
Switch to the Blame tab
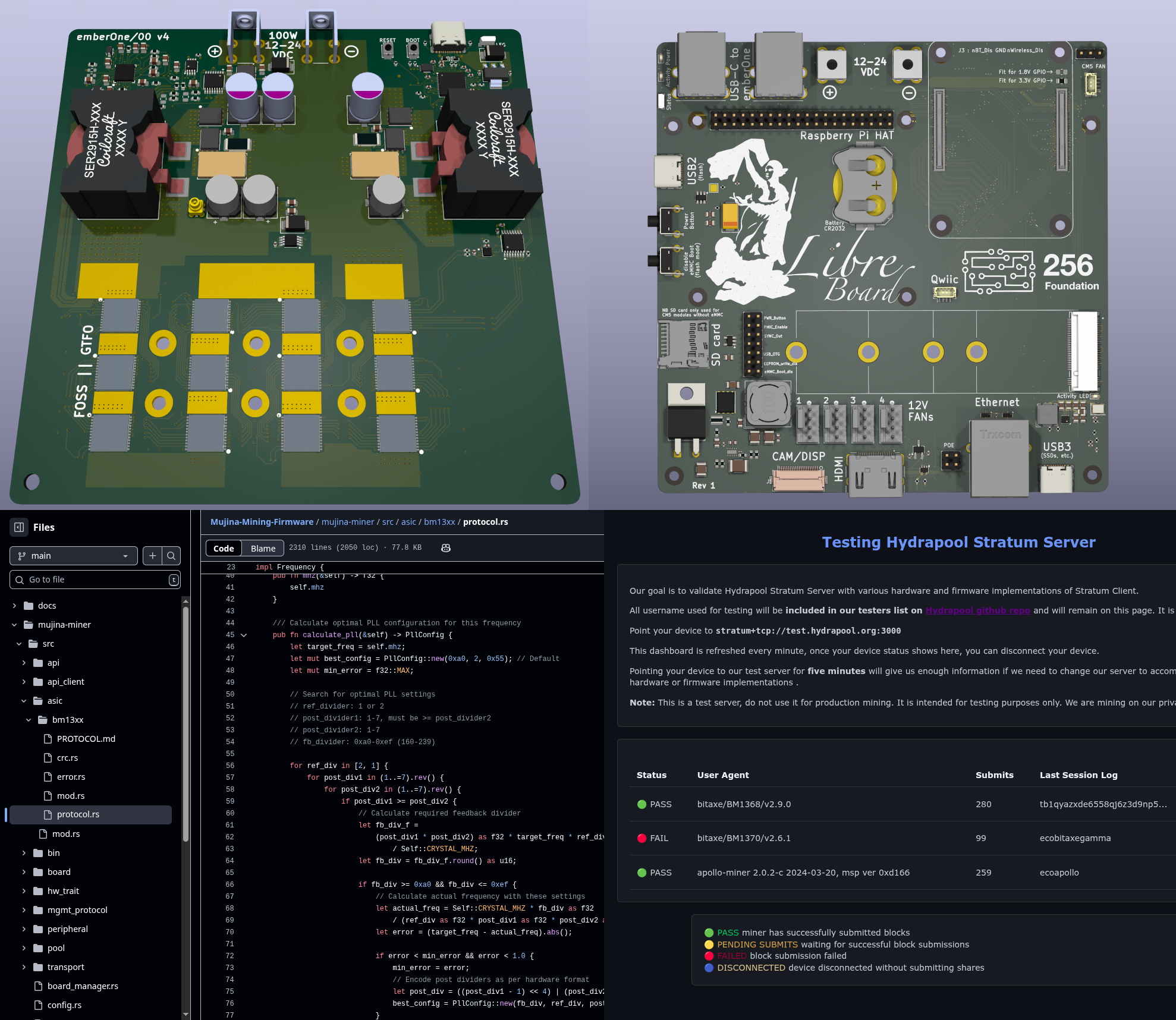263,548
